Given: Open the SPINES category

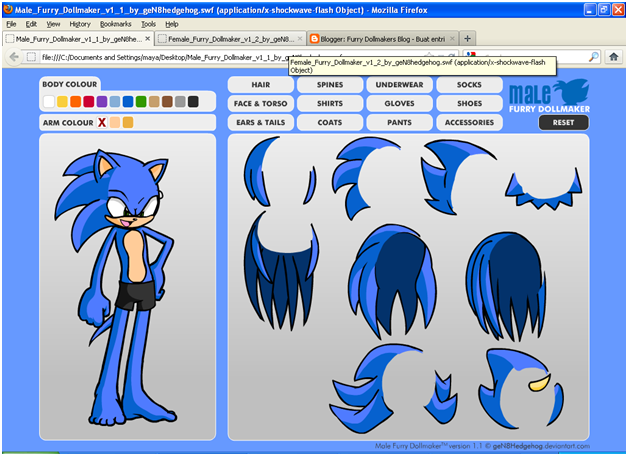Looking at the screenshot, I should (x=330, y=85).
